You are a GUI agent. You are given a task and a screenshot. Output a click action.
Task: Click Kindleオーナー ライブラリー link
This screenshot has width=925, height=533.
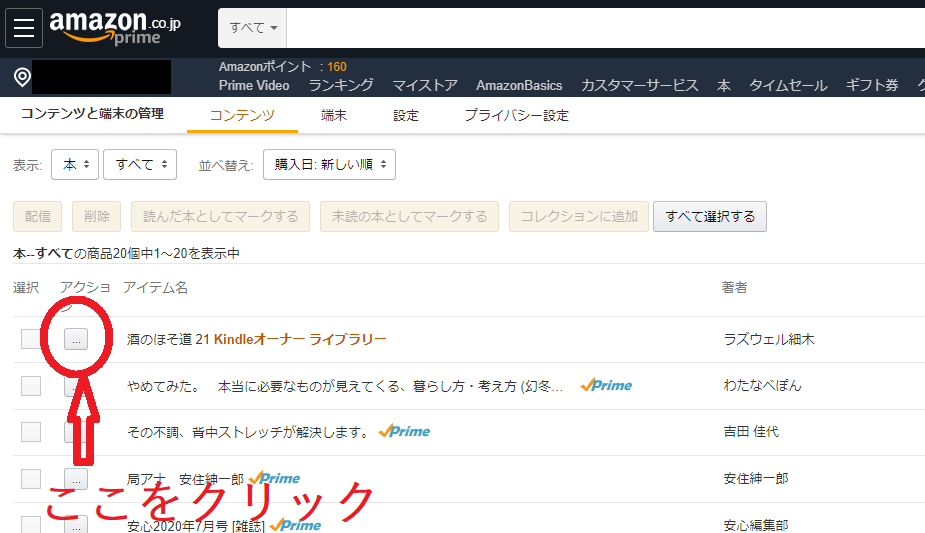tap(300, 339)
